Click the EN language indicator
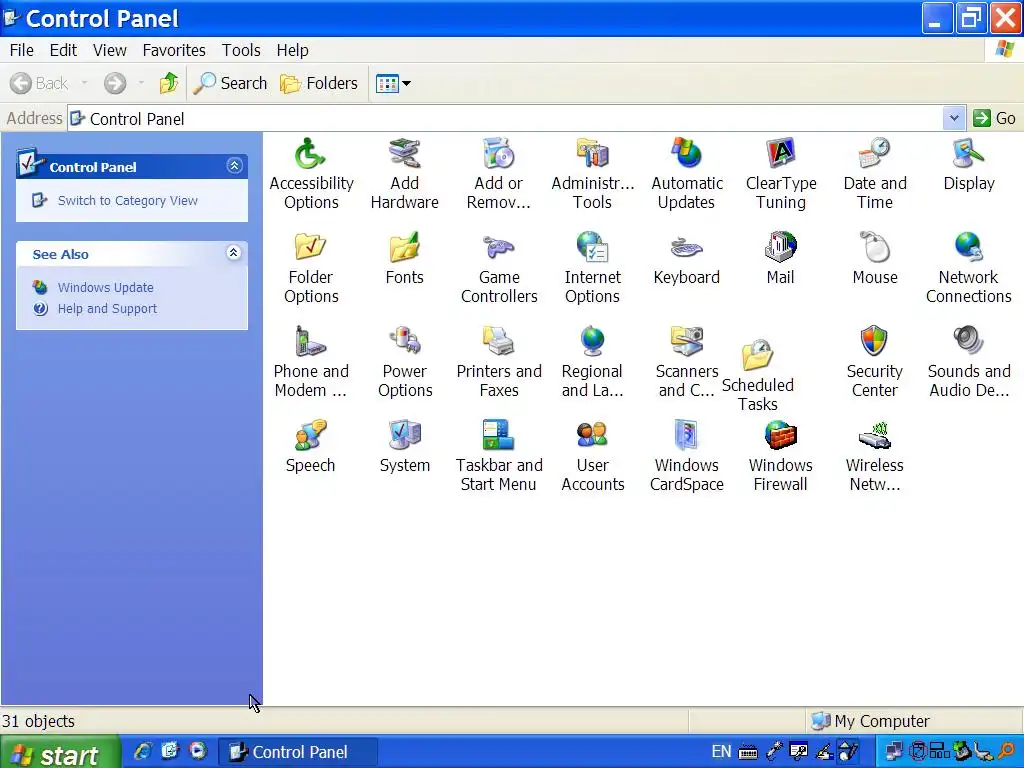The image size is (1024, 768). click(721, 752)
